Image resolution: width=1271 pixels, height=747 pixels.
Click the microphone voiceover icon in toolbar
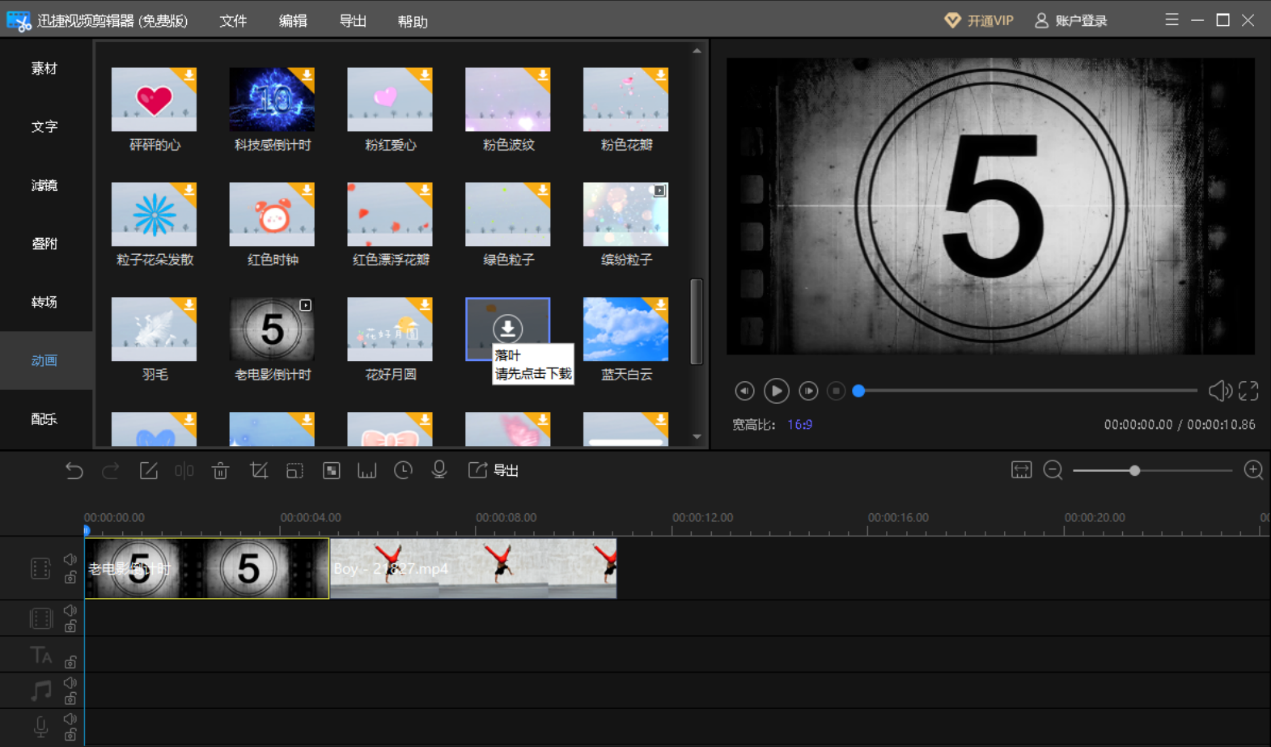439,470
